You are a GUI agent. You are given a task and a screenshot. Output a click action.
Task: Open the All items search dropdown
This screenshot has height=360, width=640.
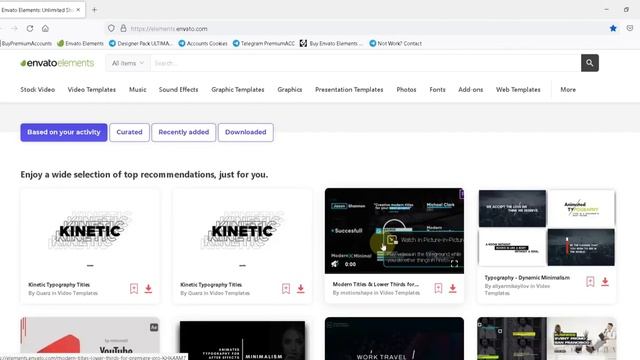(x=128, y=63)
